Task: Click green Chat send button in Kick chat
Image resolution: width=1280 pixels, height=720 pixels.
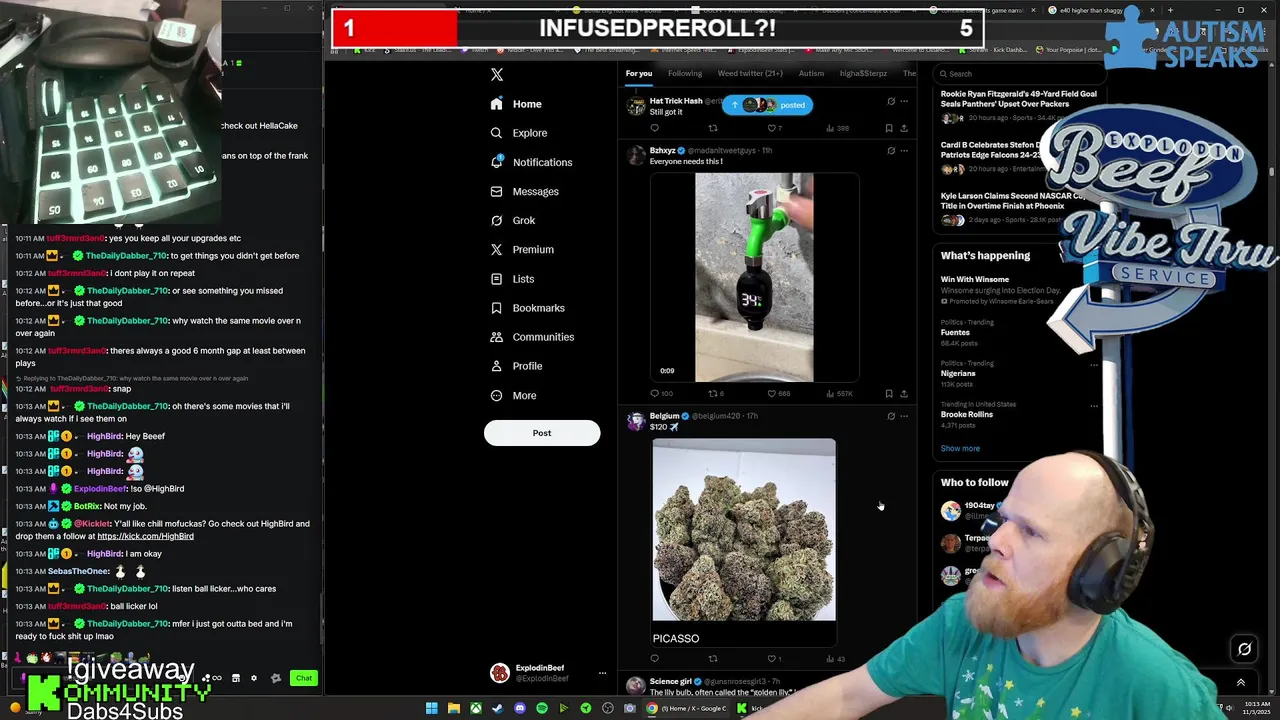Action: tap(304, 678)
